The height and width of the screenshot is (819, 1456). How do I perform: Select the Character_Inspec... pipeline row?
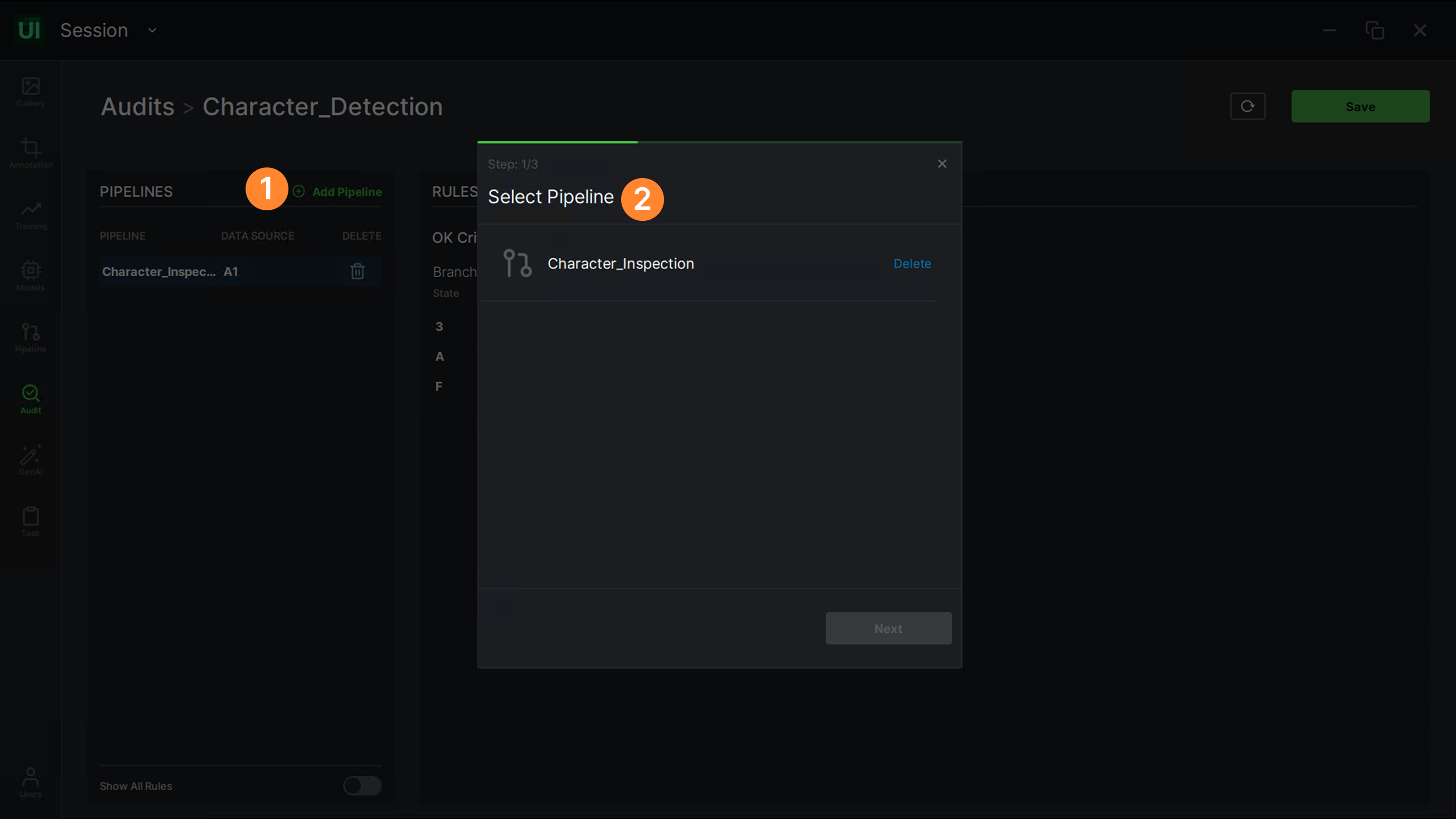pos(240,272)
